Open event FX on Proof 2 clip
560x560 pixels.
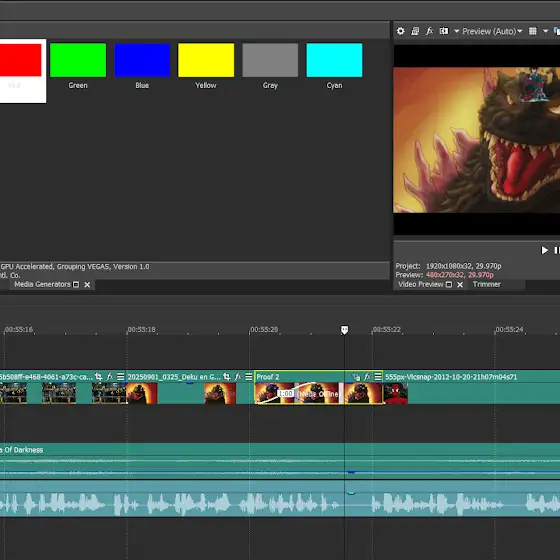tap(367, 376)
